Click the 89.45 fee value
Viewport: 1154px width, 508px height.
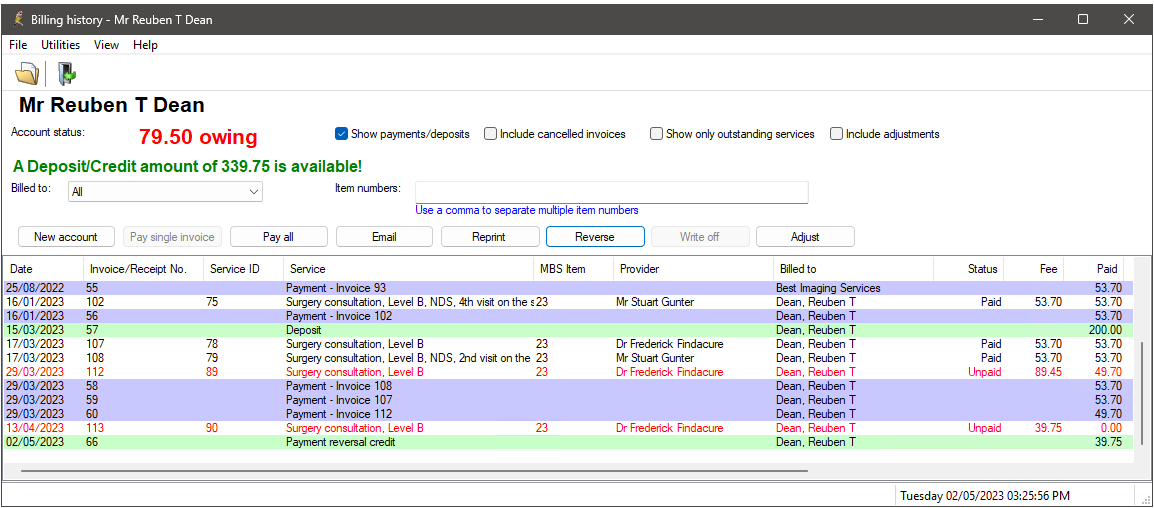coord(1048,372)
